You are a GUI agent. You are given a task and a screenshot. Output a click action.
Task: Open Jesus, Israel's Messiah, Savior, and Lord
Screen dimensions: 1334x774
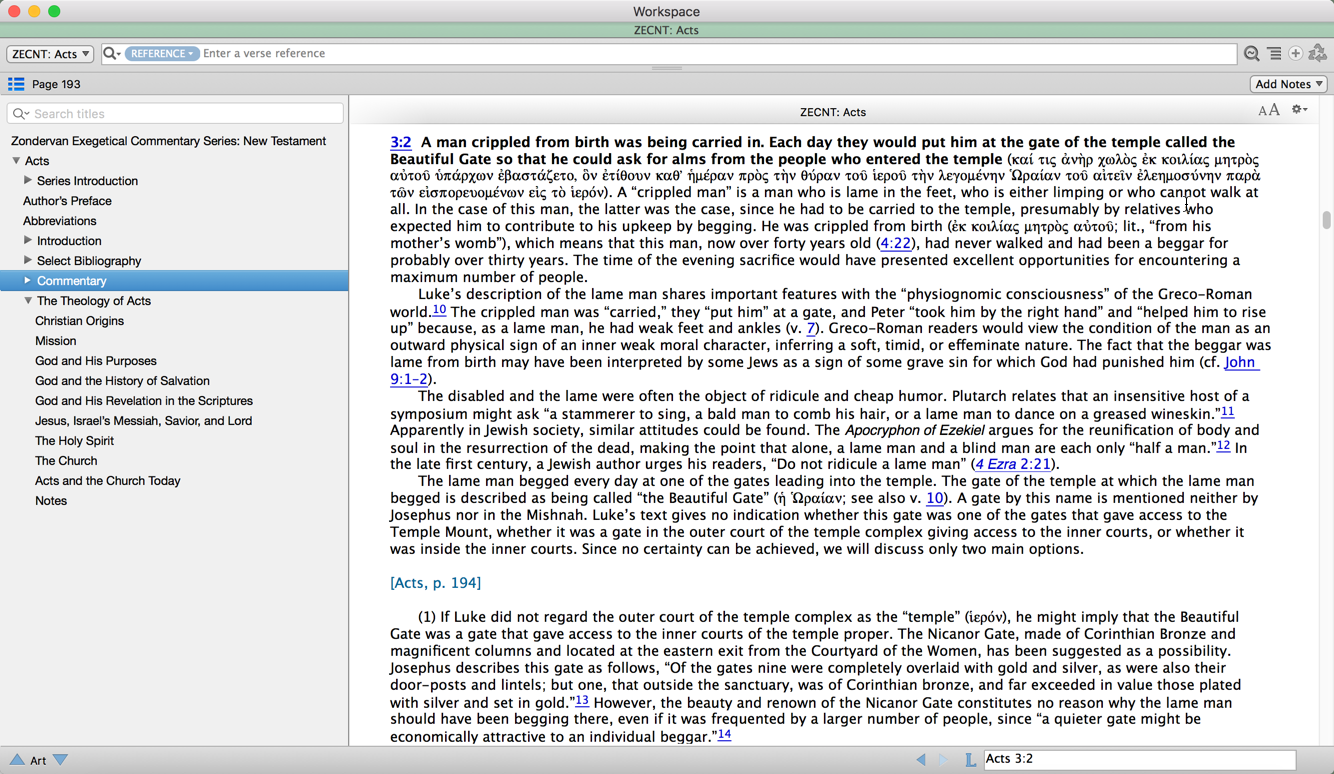point(143,421)
